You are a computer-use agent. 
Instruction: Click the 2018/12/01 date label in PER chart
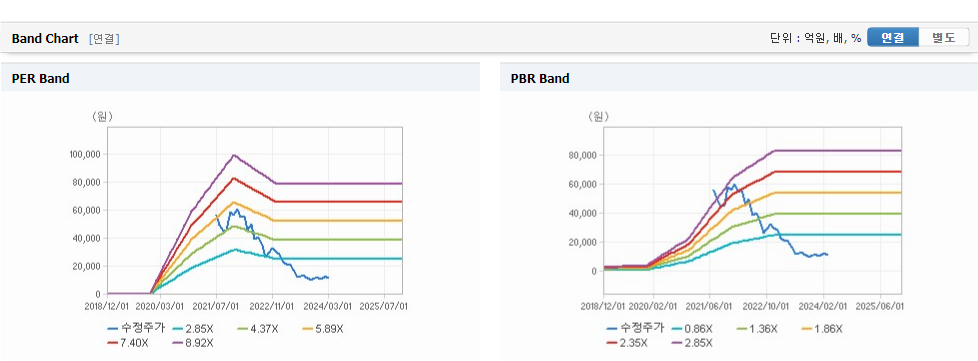107,307
